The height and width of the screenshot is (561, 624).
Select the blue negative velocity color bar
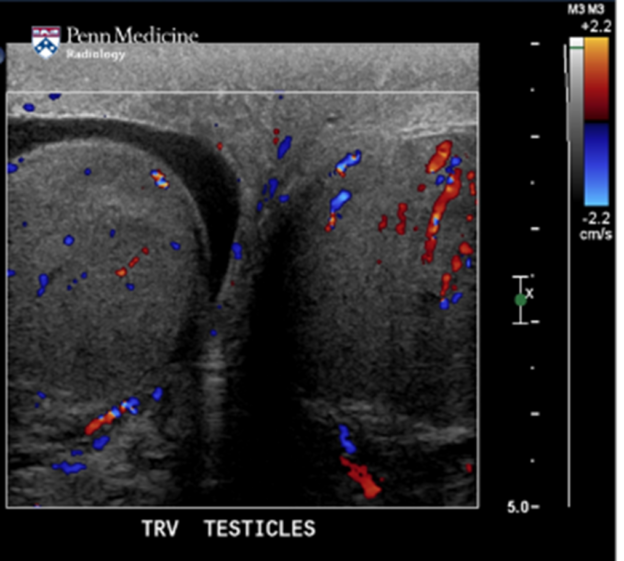[596, 163]
